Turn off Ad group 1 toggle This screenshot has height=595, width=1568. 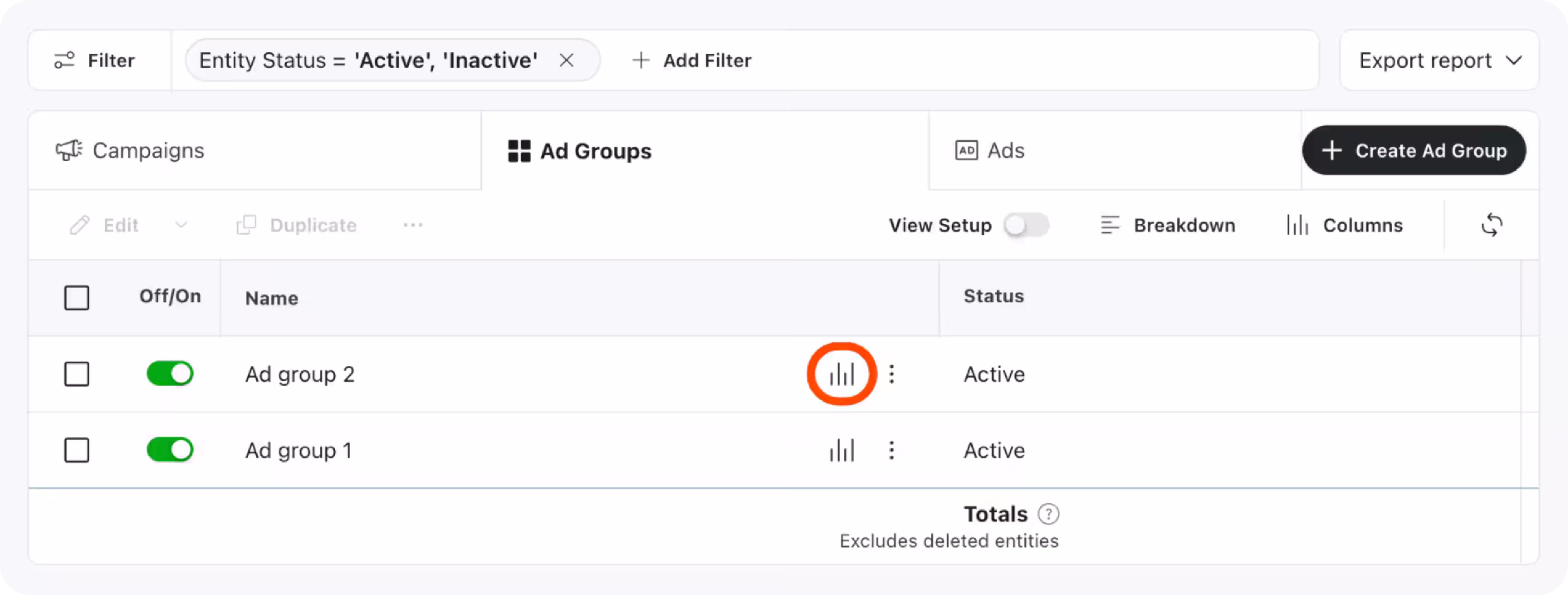click(170, 450)
